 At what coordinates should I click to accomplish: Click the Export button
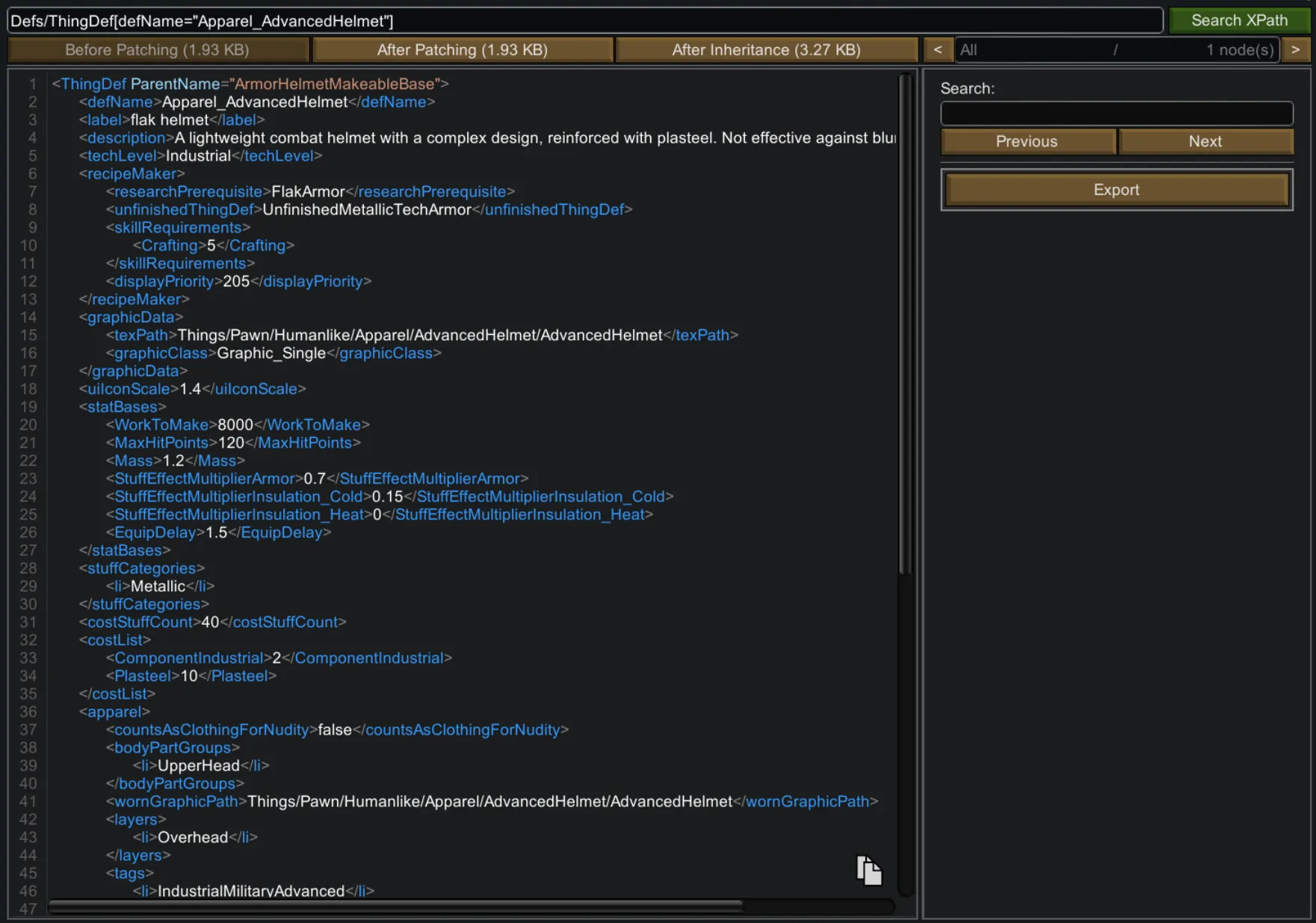coord(1116,190)
